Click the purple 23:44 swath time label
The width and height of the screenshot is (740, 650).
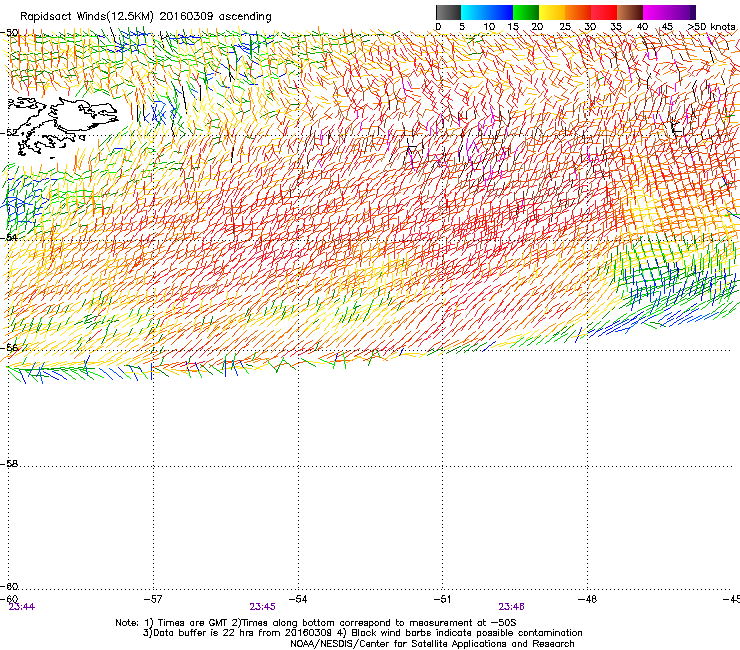22,607
